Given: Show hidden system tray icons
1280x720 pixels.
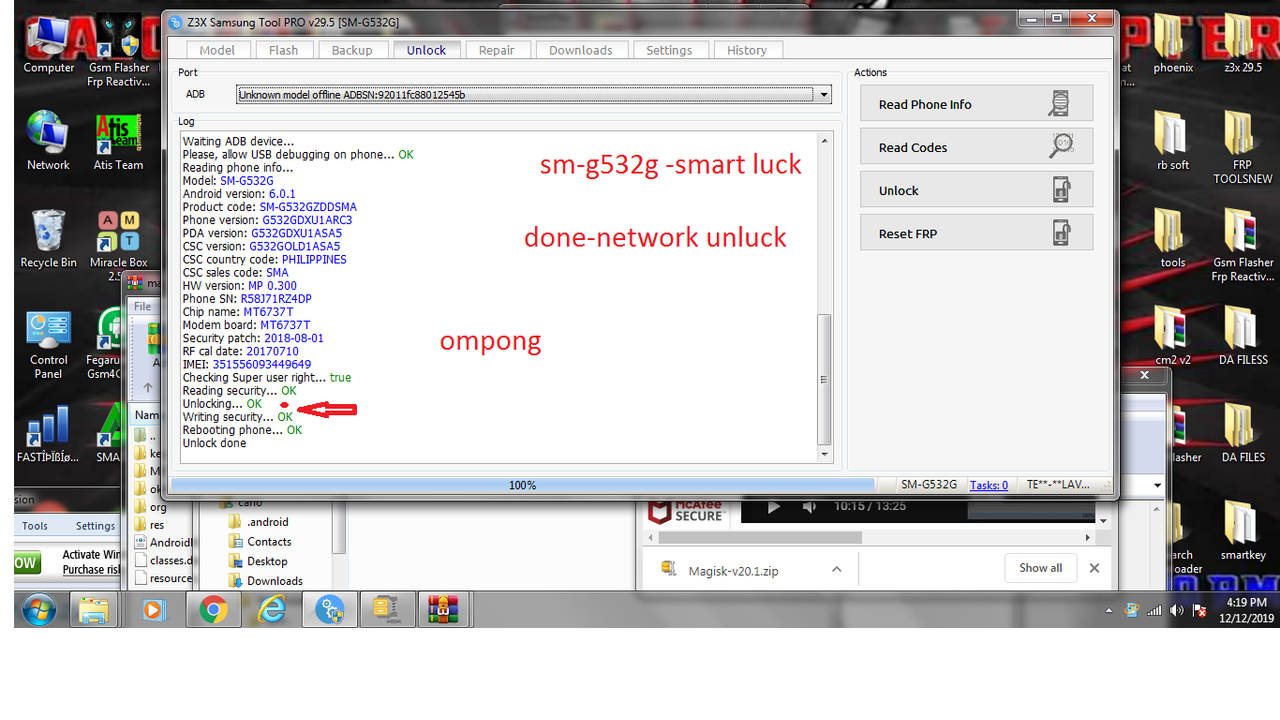Looking at the screenshot, I should tap(1108, 610).
